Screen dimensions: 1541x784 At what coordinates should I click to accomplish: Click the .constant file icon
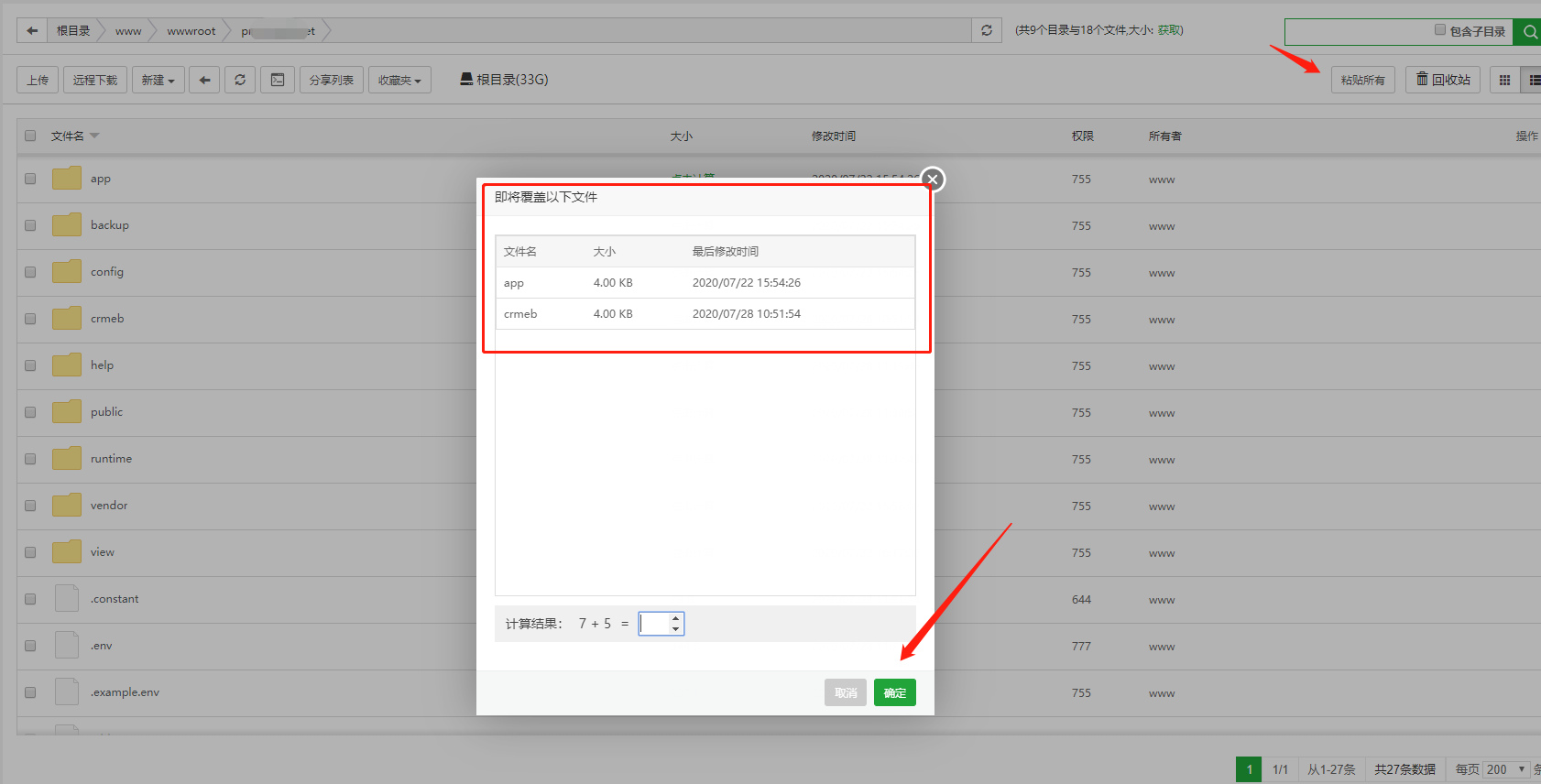click(x=67, y=598)
